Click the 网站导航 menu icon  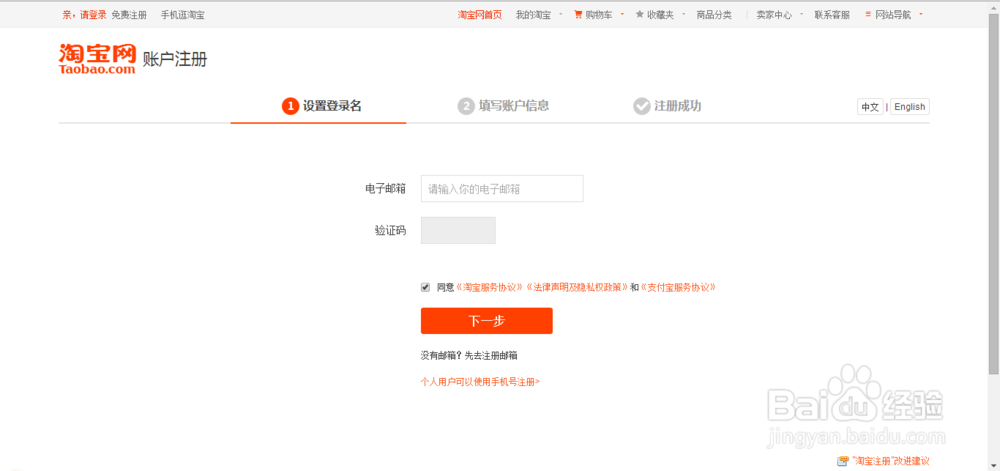868,14
